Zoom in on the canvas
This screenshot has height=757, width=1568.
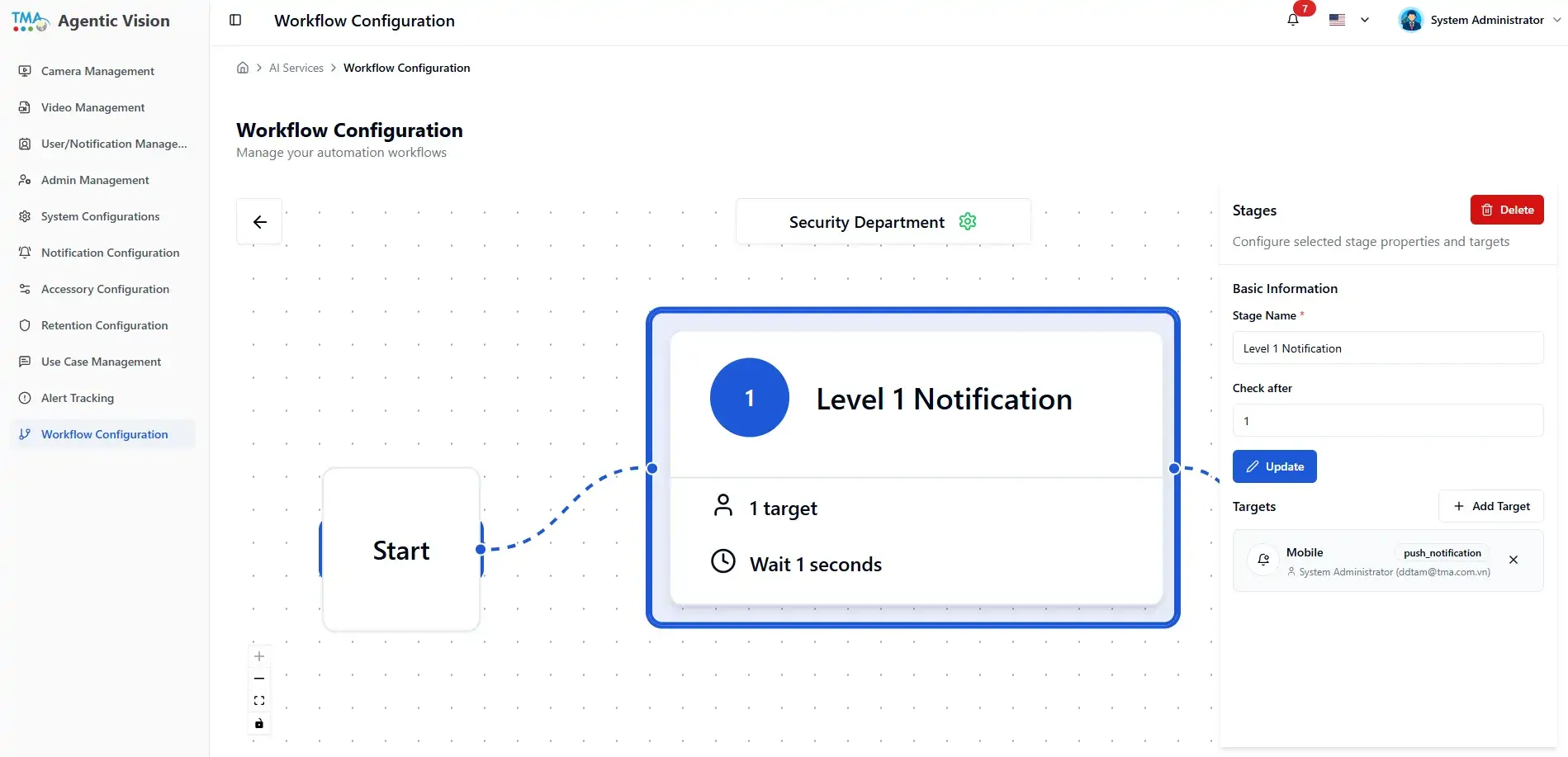(x=259, y=656)
